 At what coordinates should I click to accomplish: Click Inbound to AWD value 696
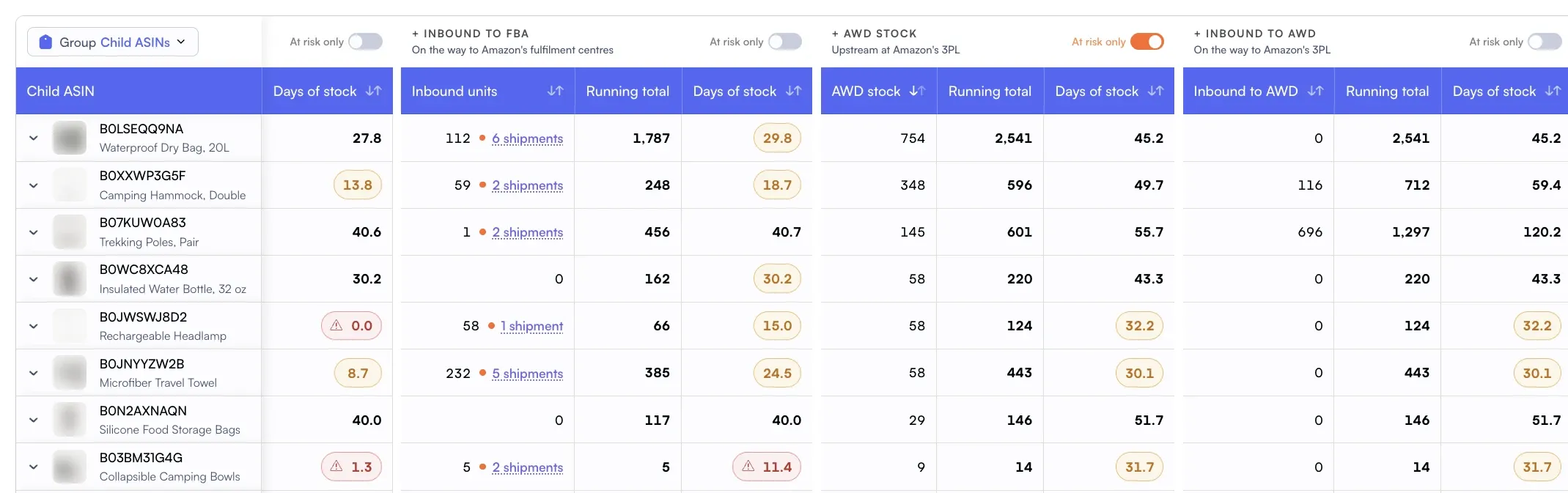[1310, 232]
